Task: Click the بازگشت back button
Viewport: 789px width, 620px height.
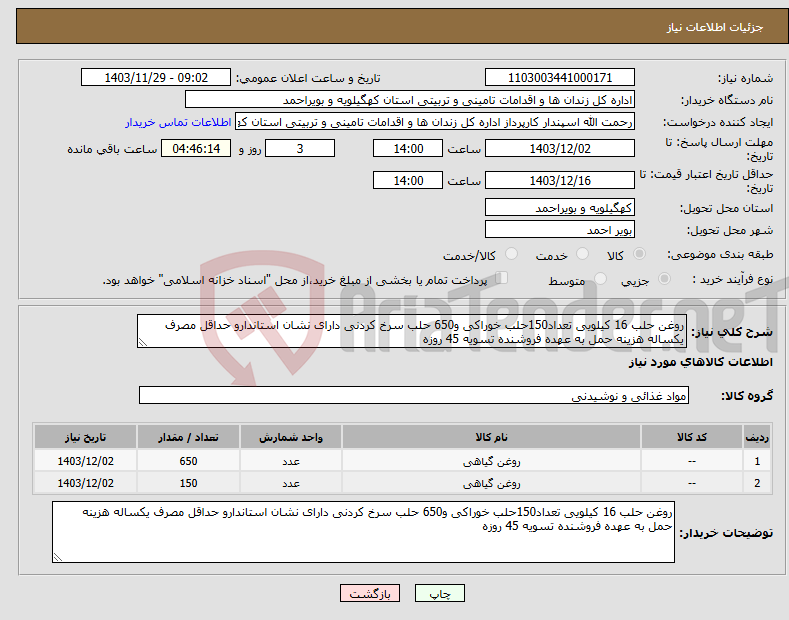Action: pos(370,594)
